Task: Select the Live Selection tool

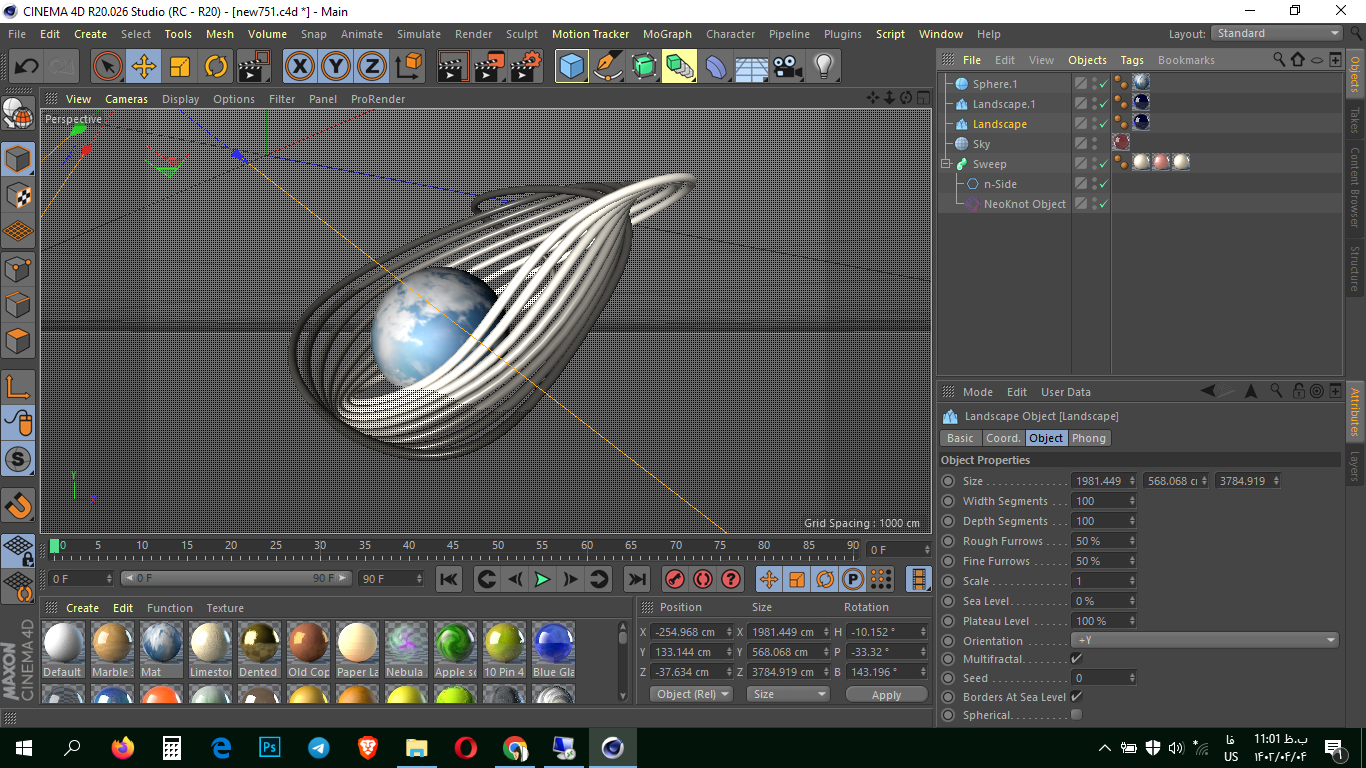Action: tap(108, 67)
